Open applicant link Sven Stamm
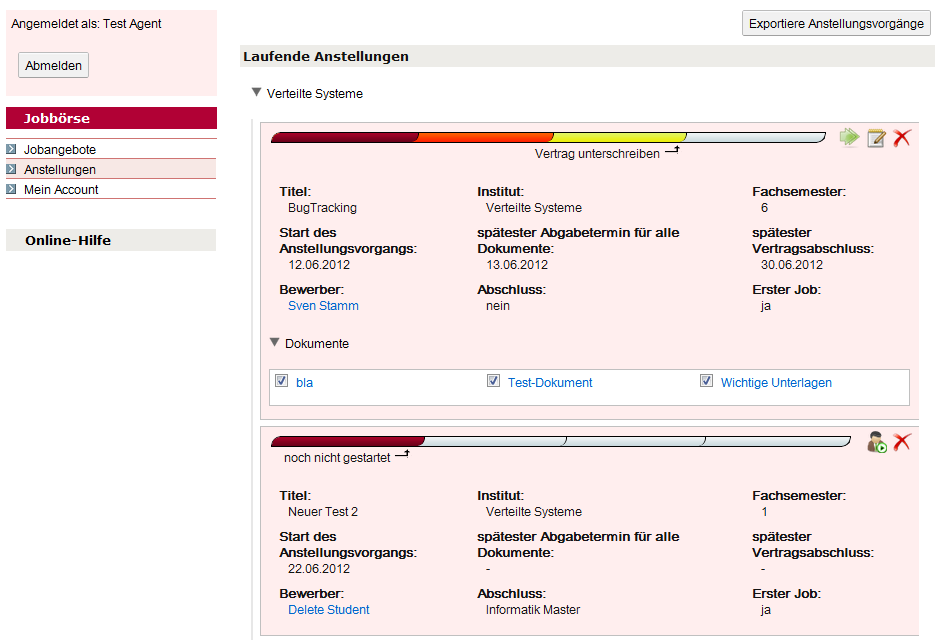This screenshot has width=942, height=640. (x=323, y=306)
